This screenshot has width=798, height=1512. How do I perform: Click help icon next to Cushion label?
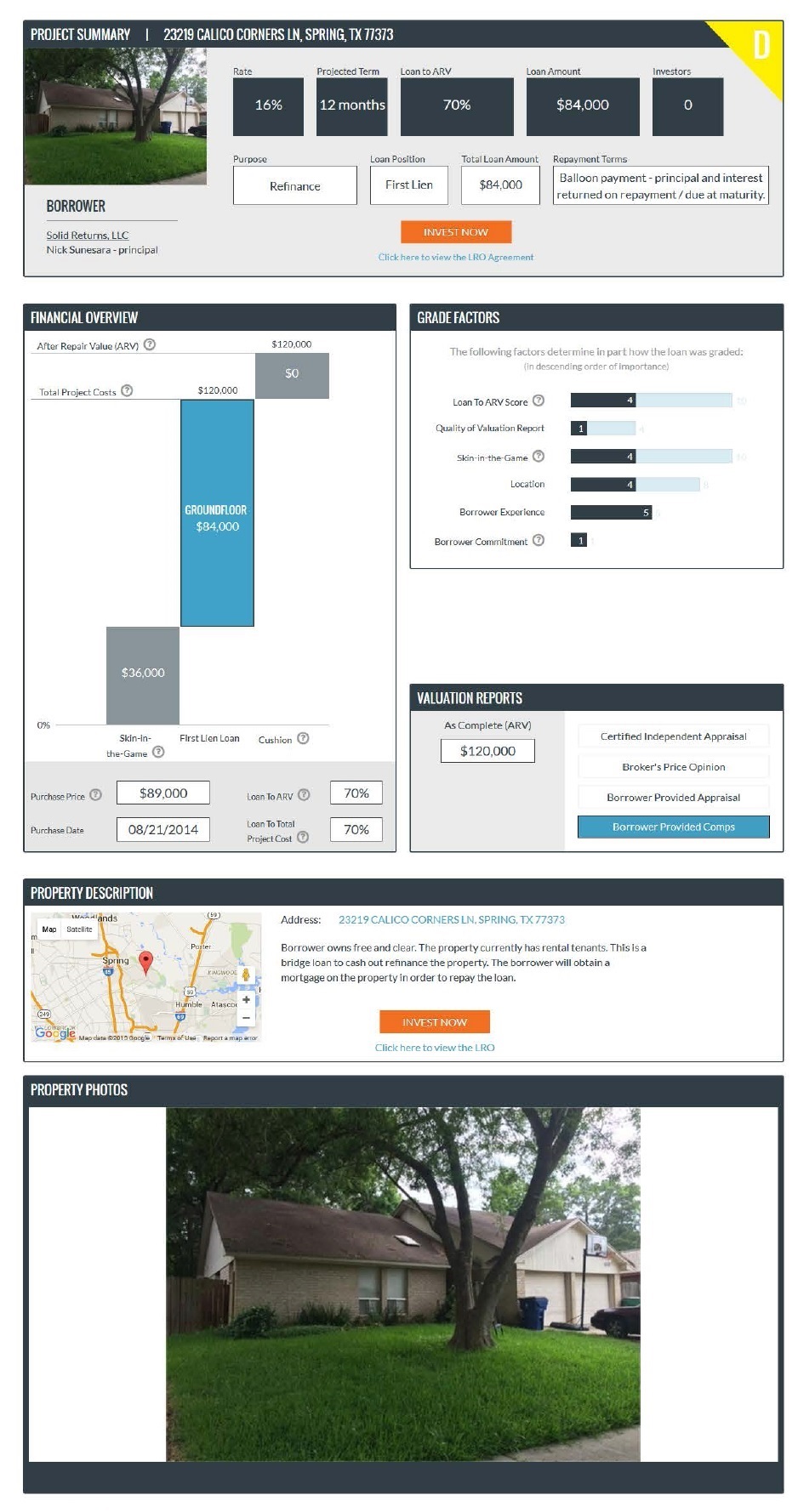[303, 738]
